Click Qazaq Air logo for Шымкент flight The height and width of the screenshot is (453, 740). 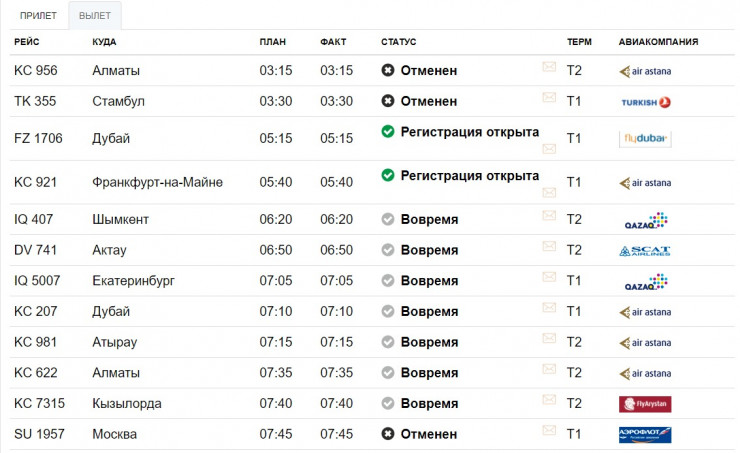[x=645, y=220]
